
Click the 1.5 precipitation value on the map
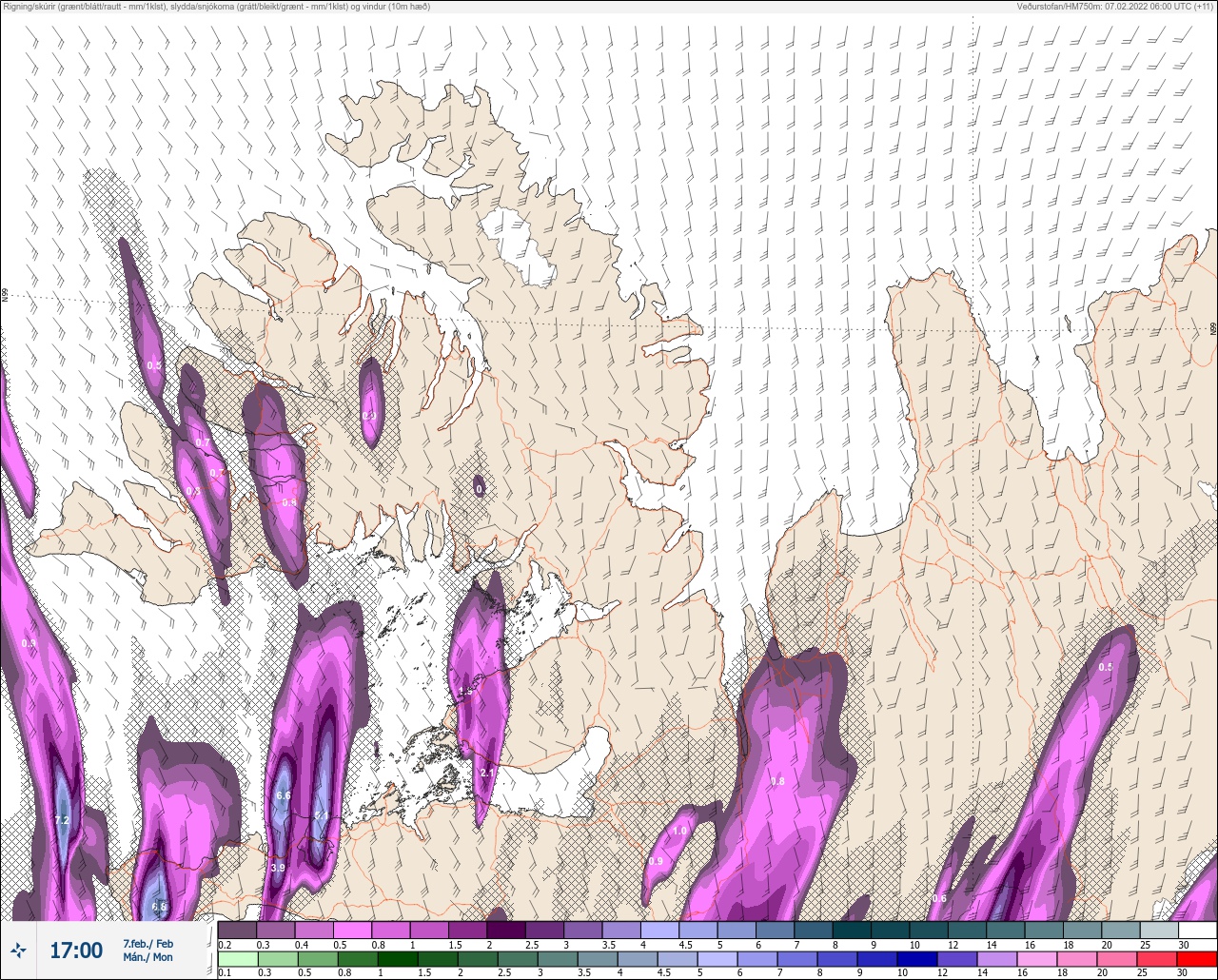point(465,691)
